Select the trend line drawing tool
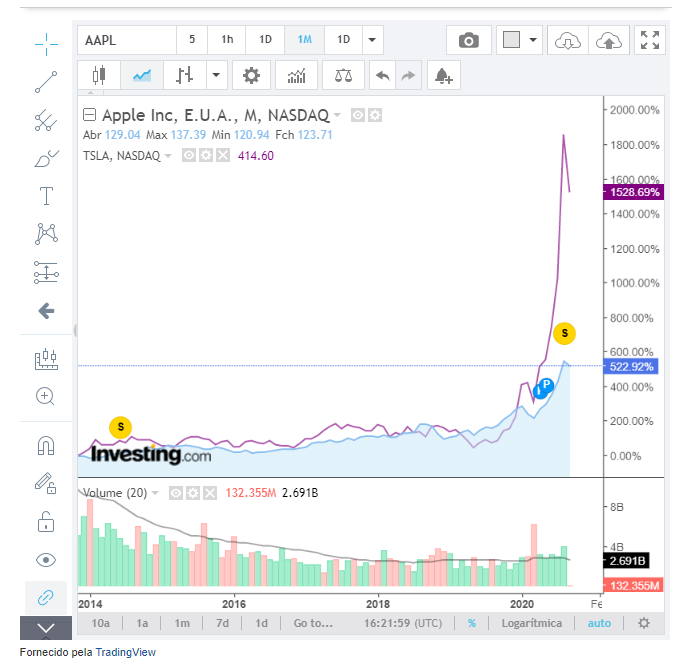Image resolution: width=678 pixels, height=666 pixels. [x=45, y=82]
